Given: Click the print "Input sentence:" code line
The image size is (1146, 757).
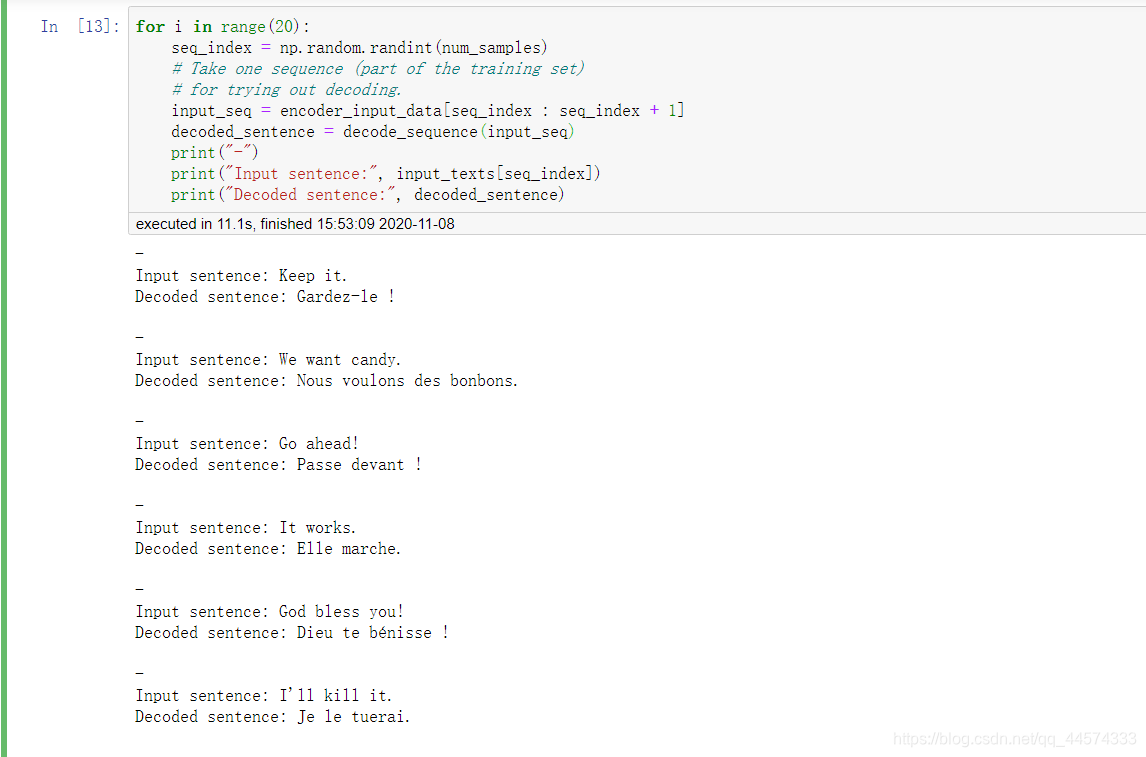Looking at the screenshot, I should pos(386,173).
